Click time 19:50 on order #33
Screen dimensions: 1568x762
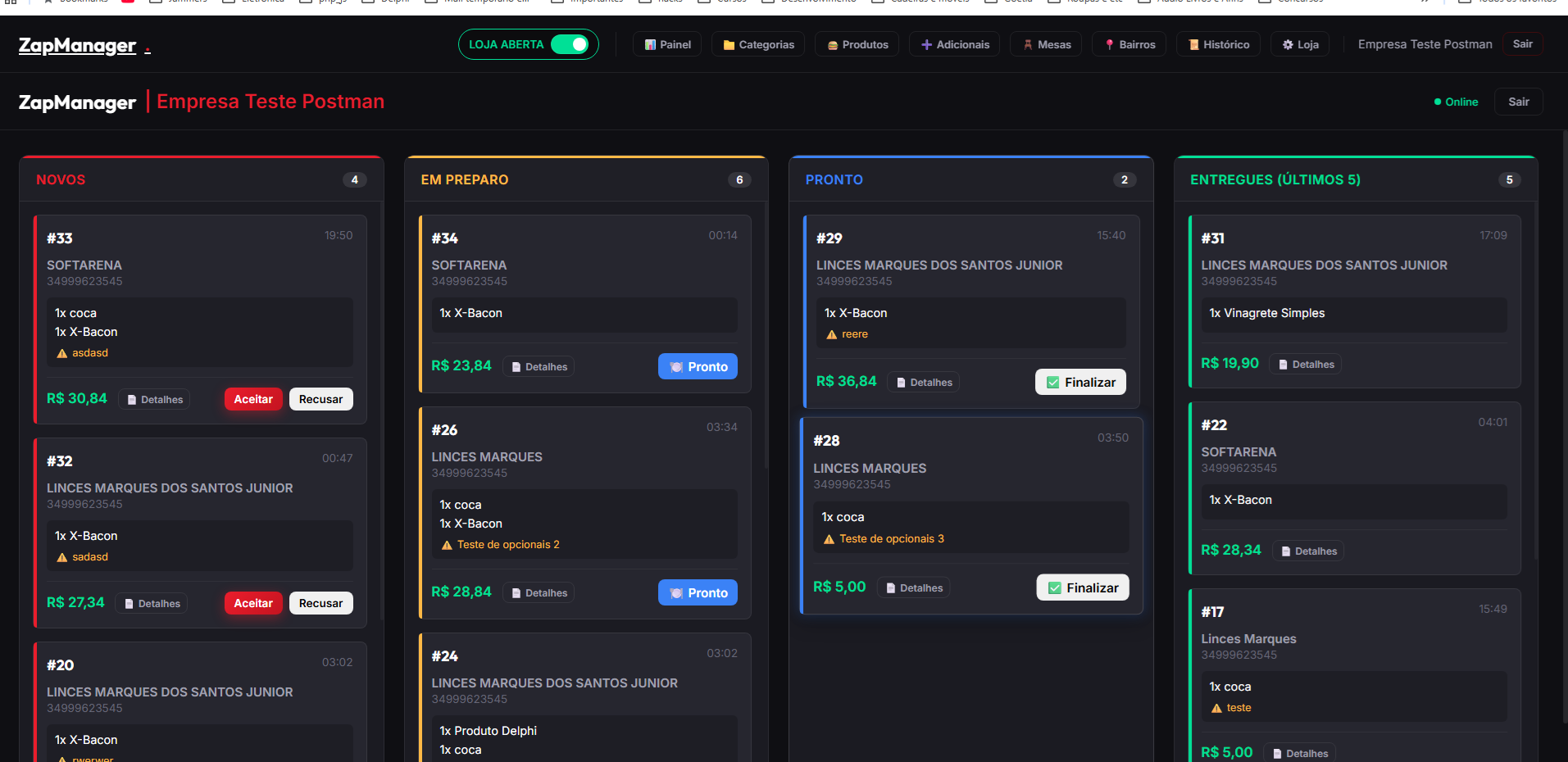(339, 235)
